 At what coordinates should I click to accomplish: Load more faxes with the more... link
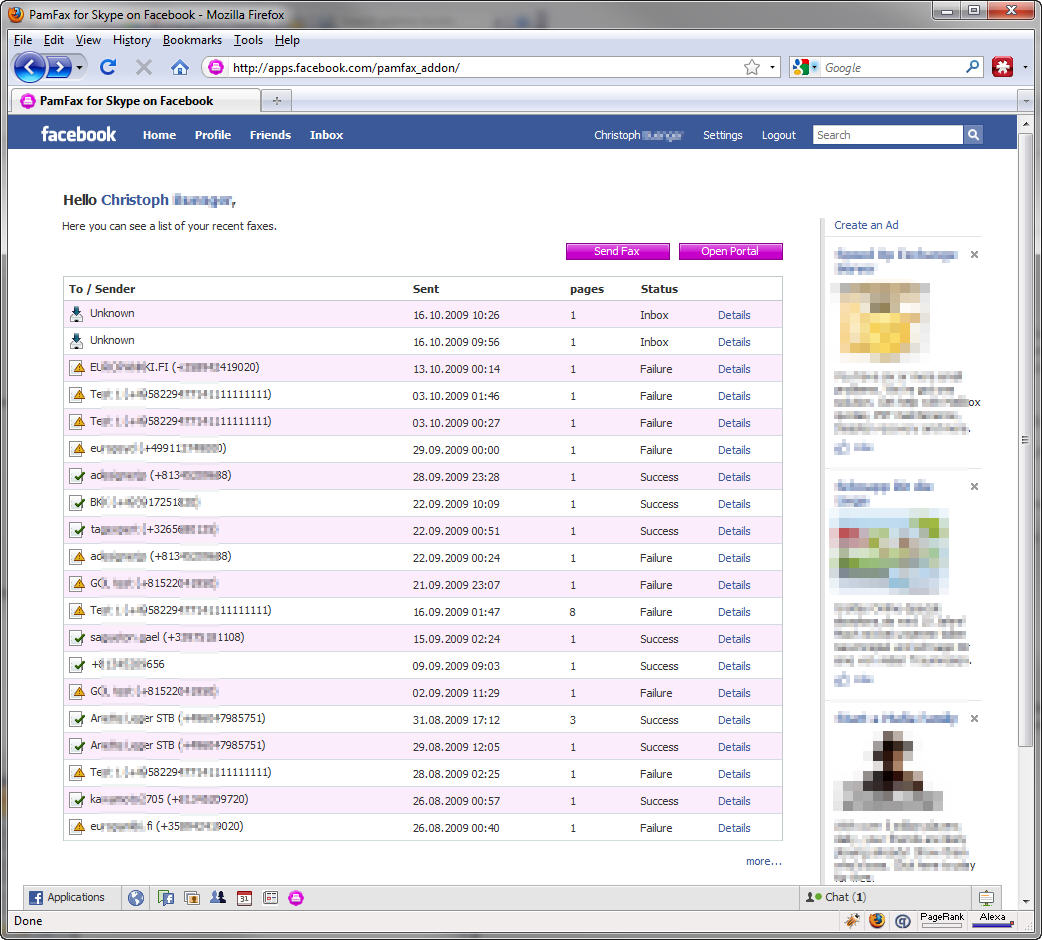(764, 861)
